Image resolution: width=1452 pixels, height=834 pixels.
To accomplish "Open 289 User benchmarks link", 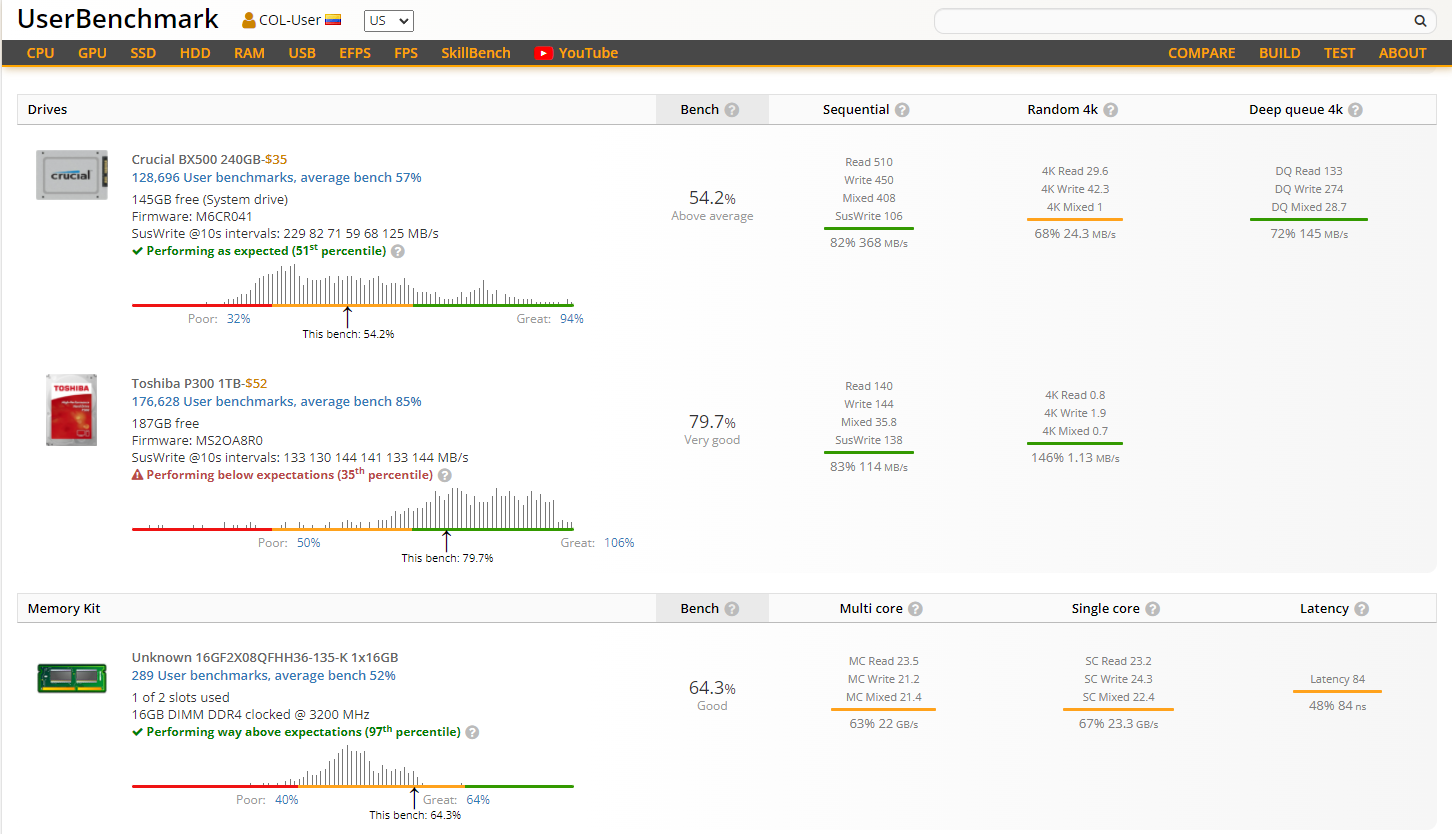I will tap(264, 675).
